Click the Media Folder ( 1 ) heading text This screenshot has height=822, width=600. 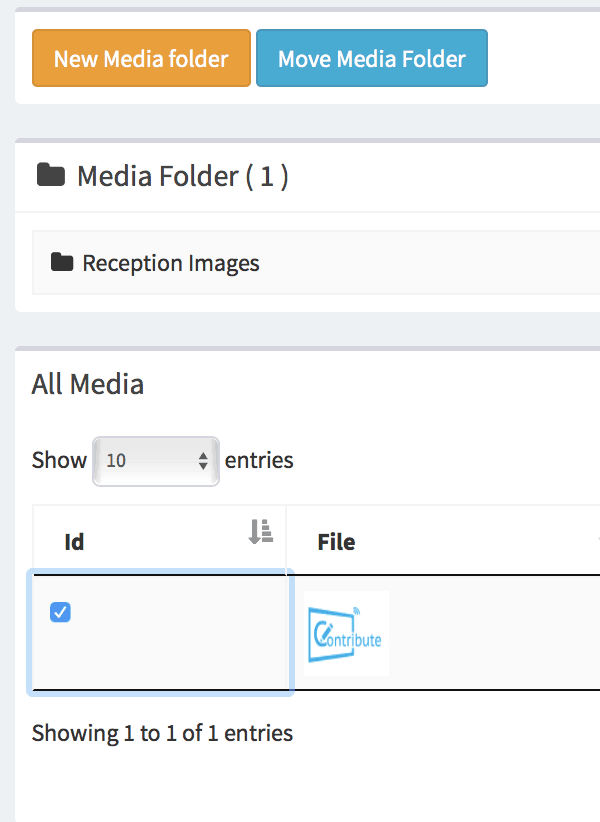click(x=183, y=176)
